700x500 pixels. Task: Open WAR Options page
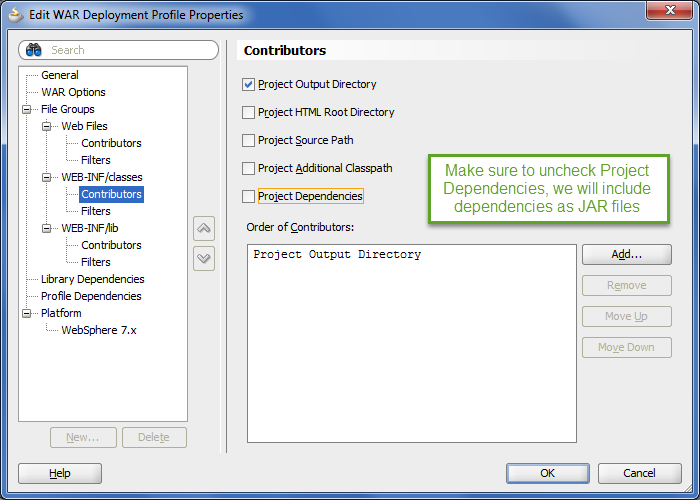click(x=73, y=92)
